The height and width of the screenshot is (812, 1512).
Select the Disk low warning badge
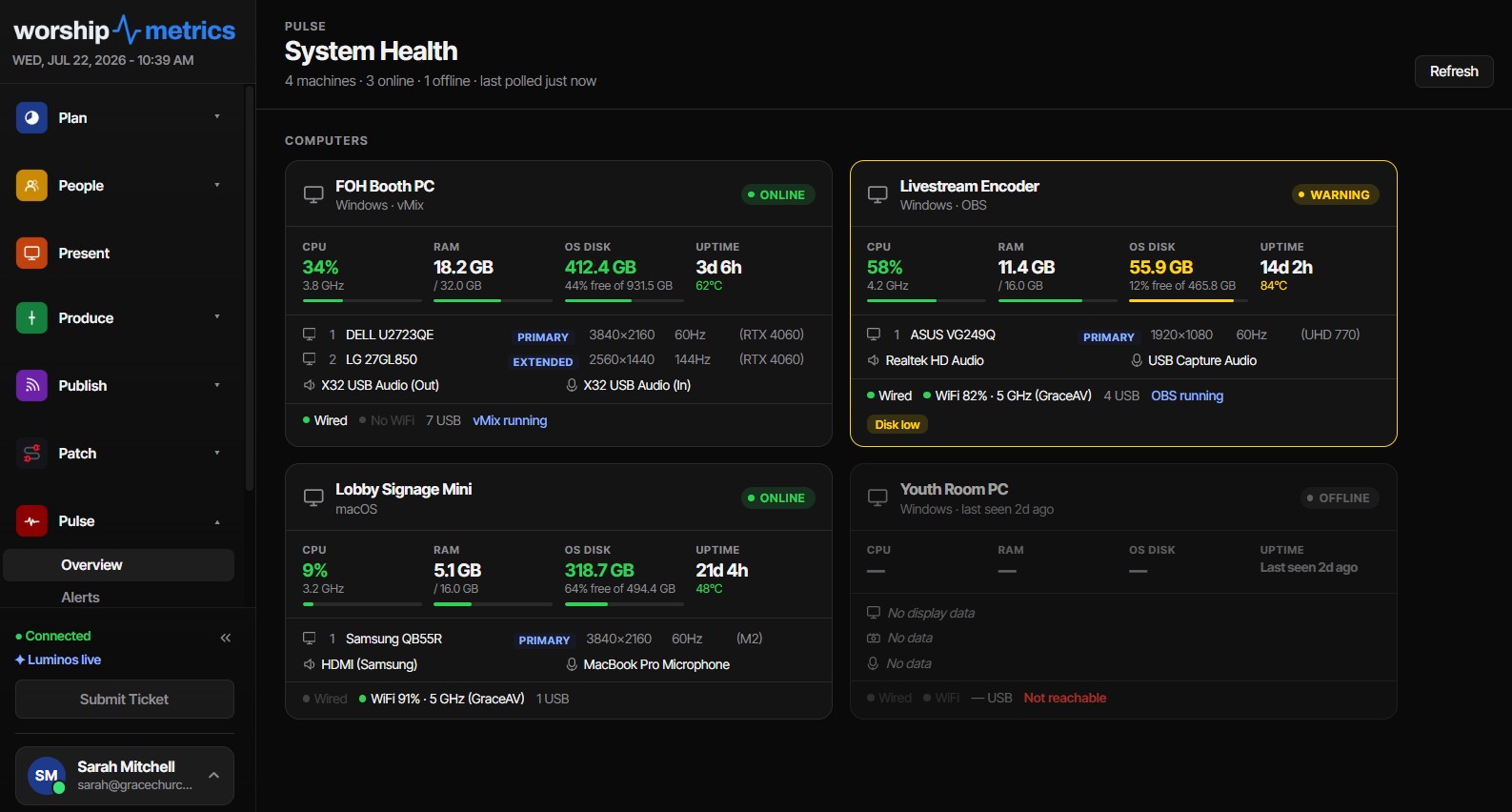point(897,424)
